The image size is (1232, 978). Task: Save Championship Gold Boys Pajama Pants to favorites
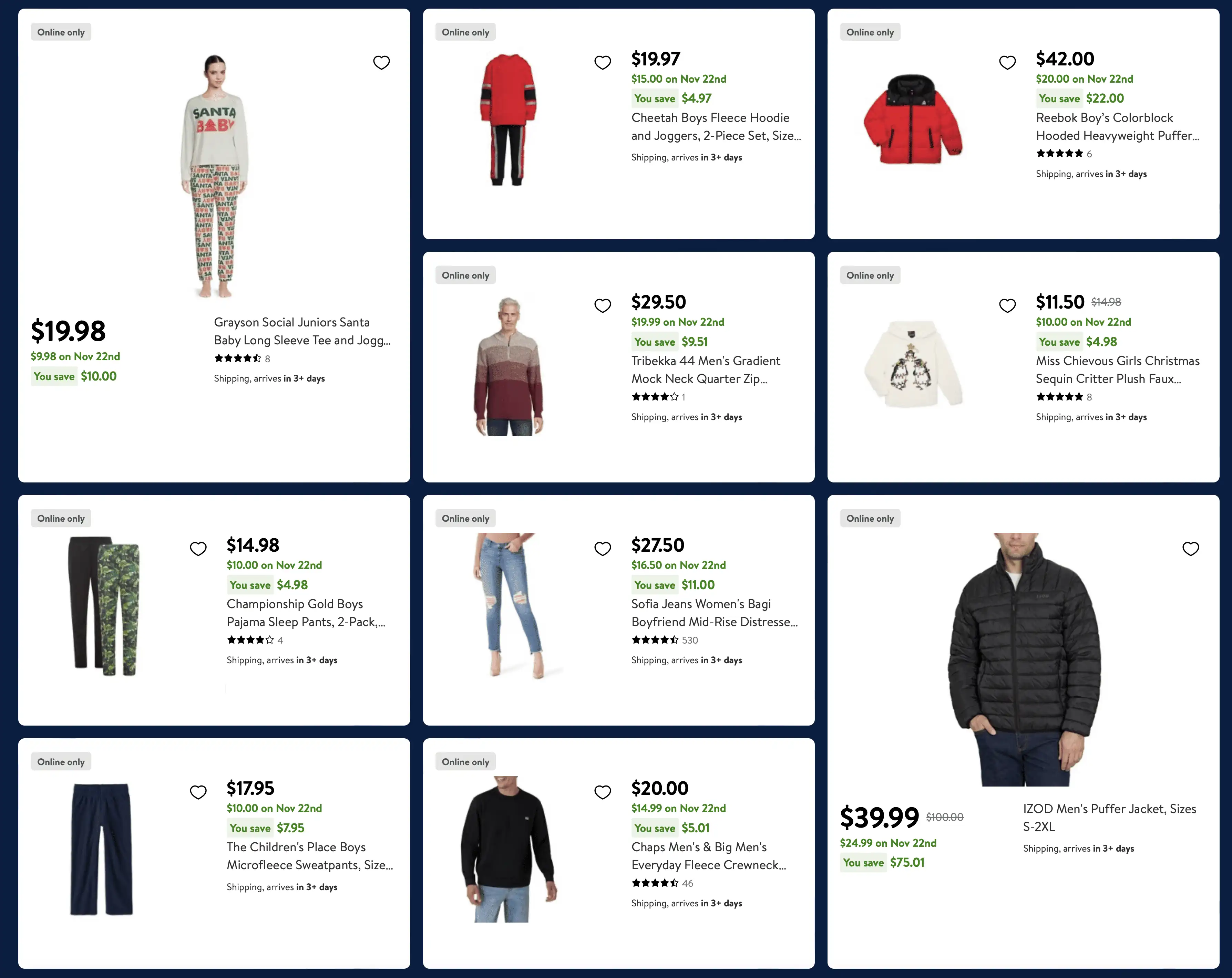tap(198, 549)
